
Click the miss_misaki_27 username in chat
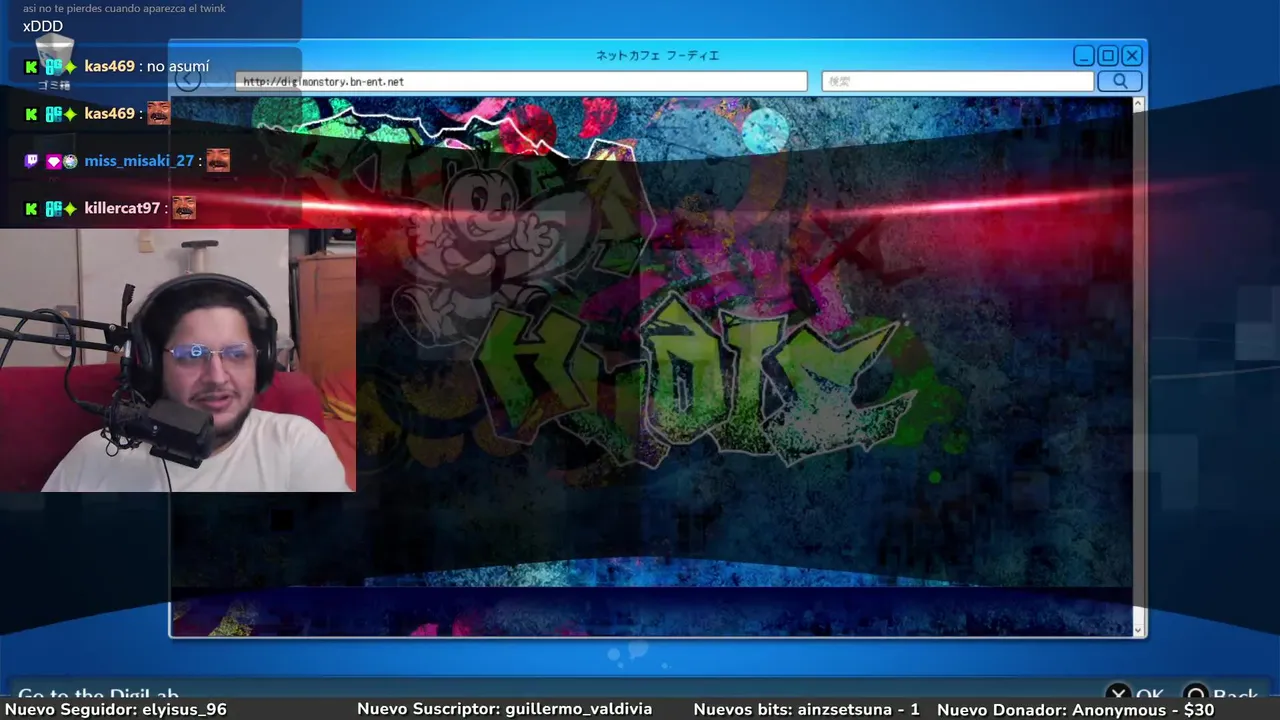(x=139, y=161)
